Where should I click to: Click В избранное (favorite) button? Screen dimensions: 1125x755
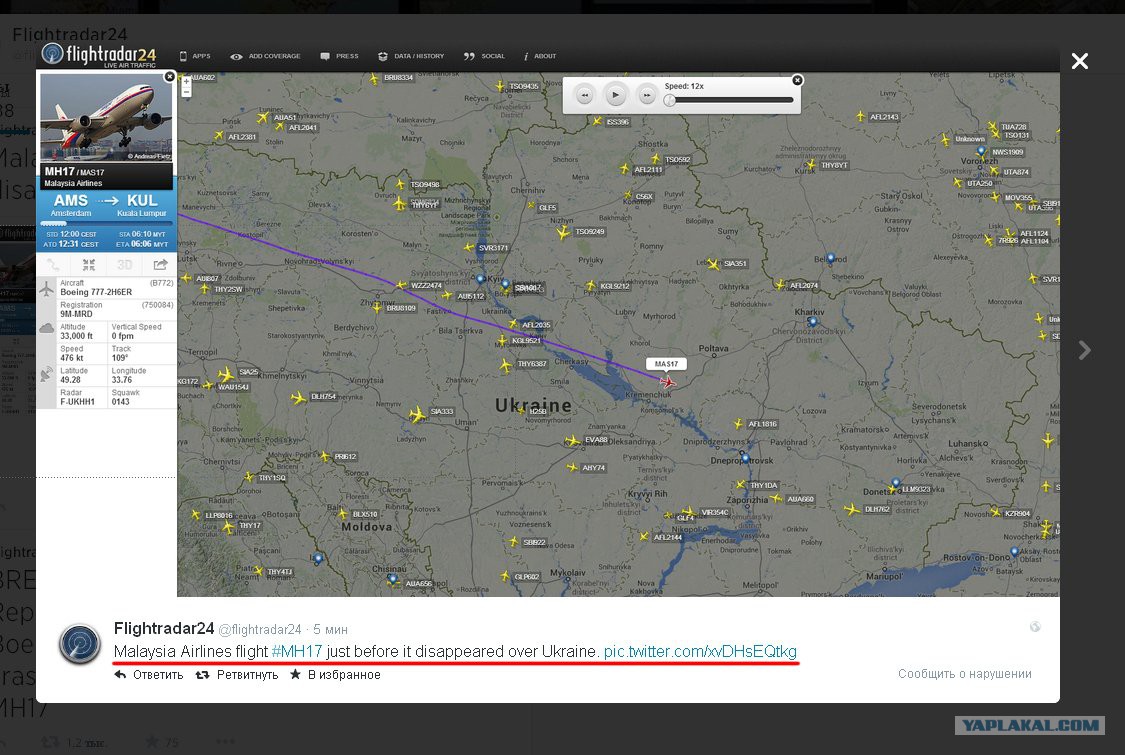coord(335,675)
